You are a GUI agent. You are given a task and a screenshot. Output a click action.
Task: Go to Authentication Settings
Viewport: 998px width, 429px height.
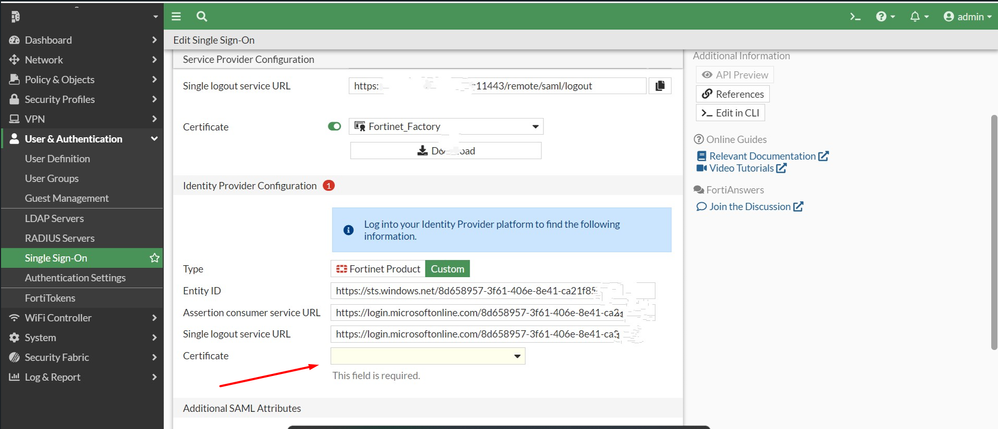pyautogui.click(x=82, y=278)
